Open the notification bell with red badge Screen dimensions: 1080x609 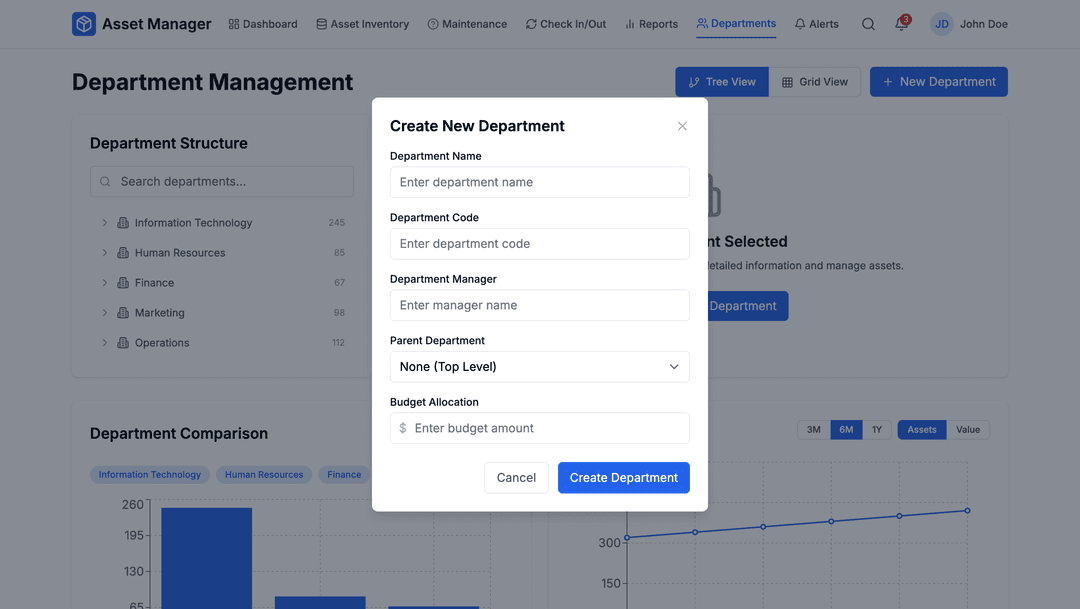click(x=901, y=24)
